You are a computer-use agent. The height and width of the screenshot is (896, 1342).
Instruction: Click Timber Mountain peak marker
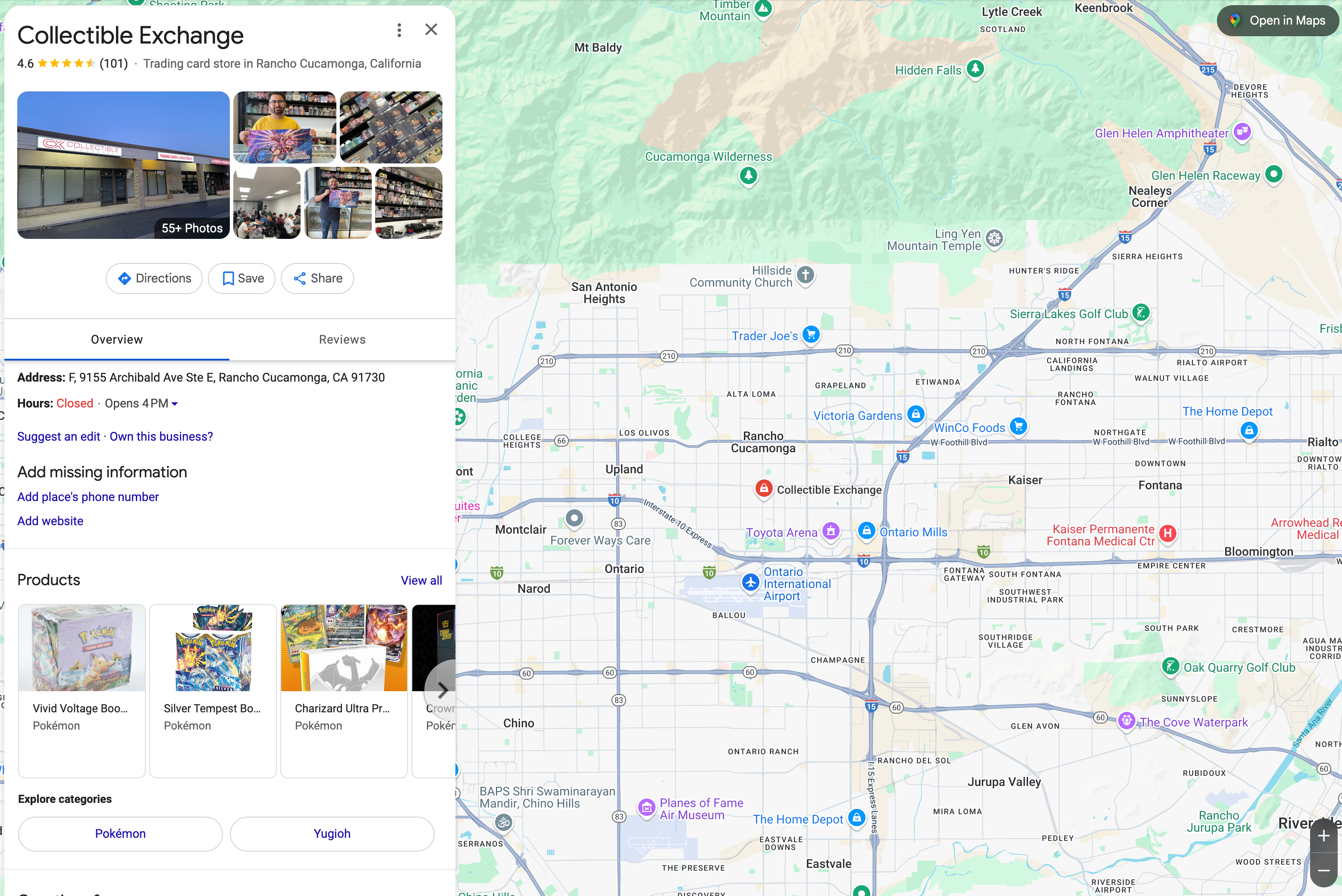764,9
